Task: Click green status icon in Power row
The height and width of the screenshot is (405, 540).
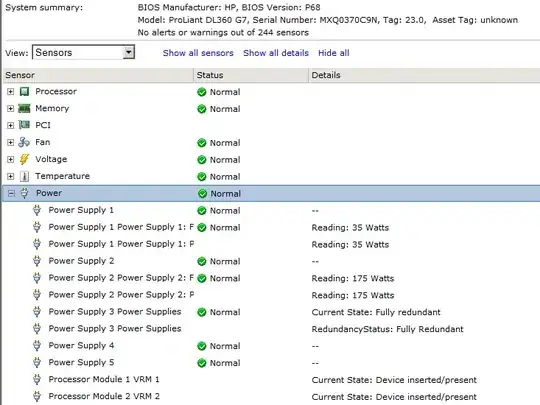Action: pos(202,194)
